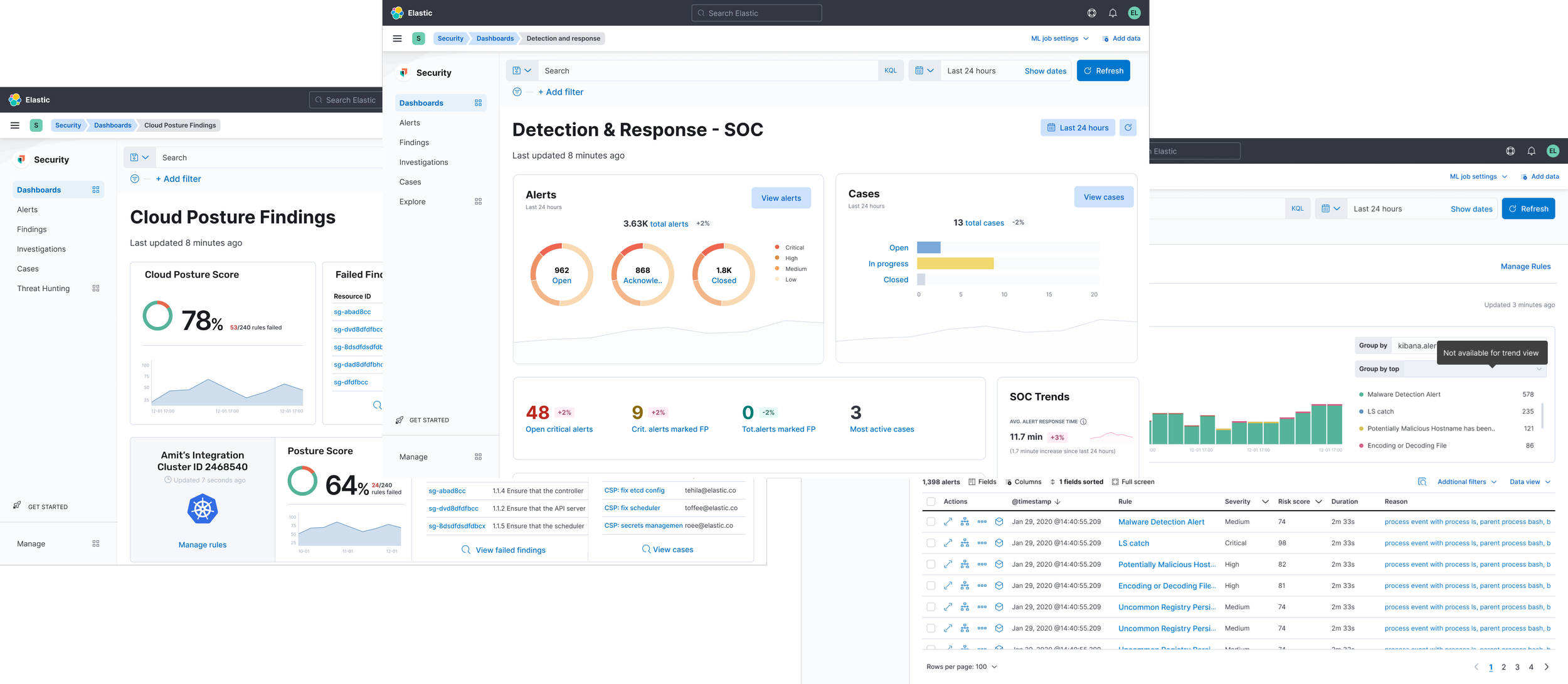Screen dimensions: 1568x684
Task: Expand the Malware Detection Alert row details
Action: pyautogui.click(x=948, y=521)
